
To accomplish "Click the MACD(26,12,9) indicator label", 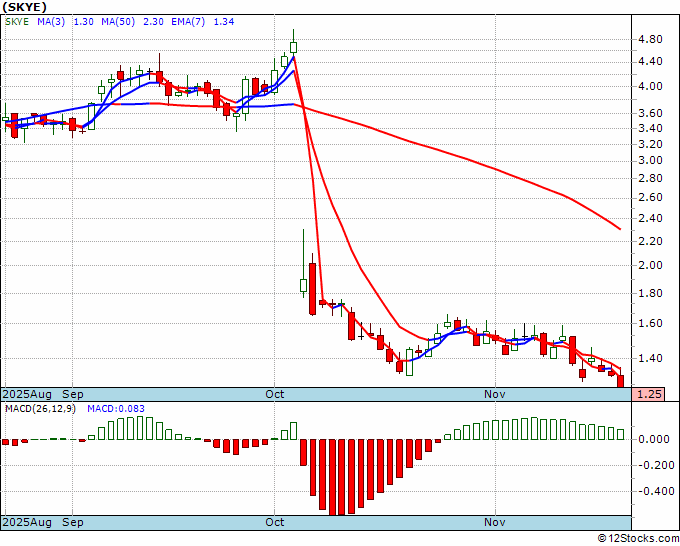I will tap(40, 409).
